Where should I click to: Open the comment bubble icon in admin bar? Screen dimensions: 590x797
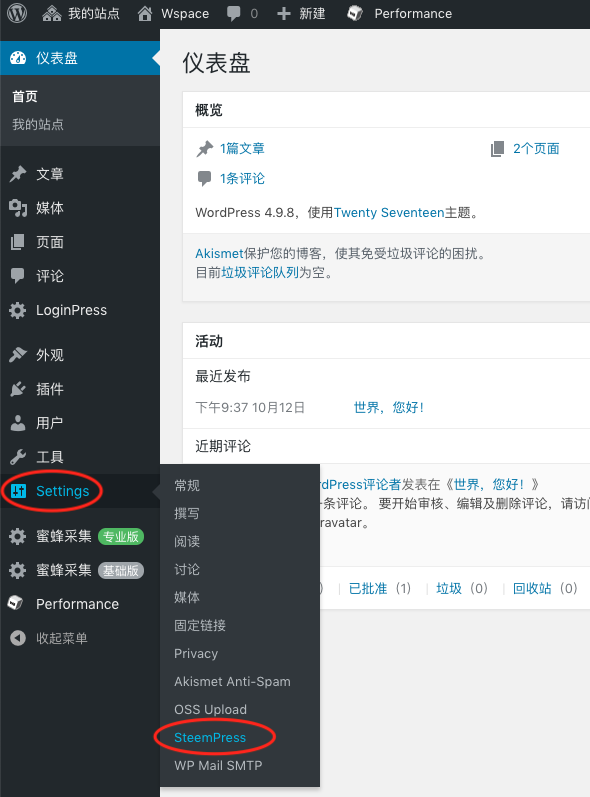233,13
